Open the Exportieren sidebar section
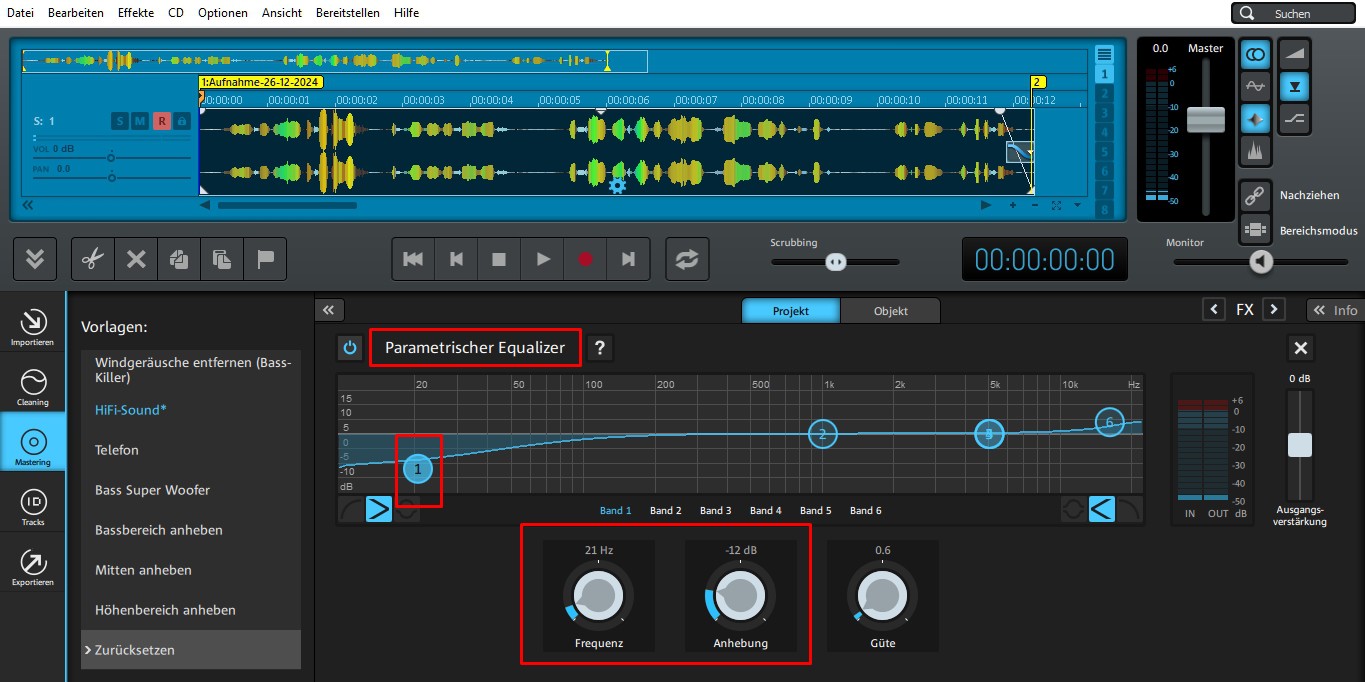Viewport: 1365px width, 682px height. click(x=33, y=567)
